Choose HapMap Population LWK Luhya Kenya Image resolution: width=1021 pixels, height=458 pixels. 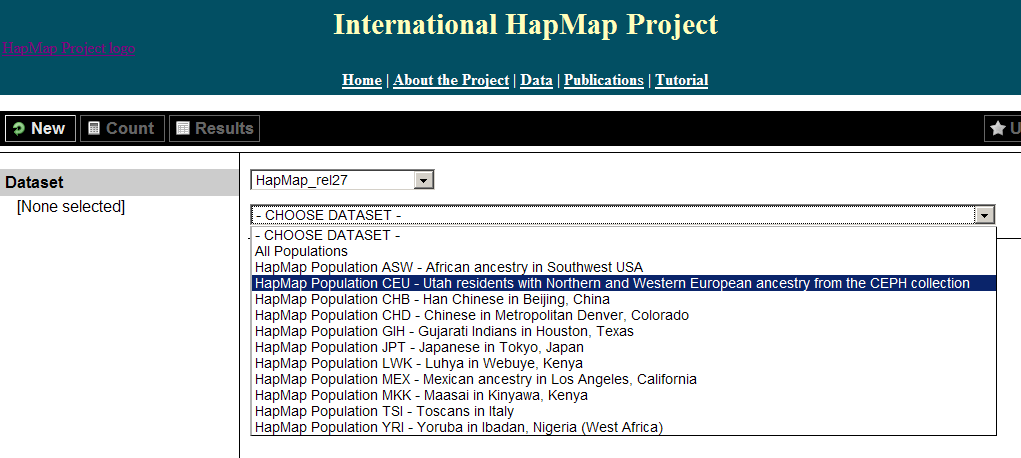(x=623, y=363)
